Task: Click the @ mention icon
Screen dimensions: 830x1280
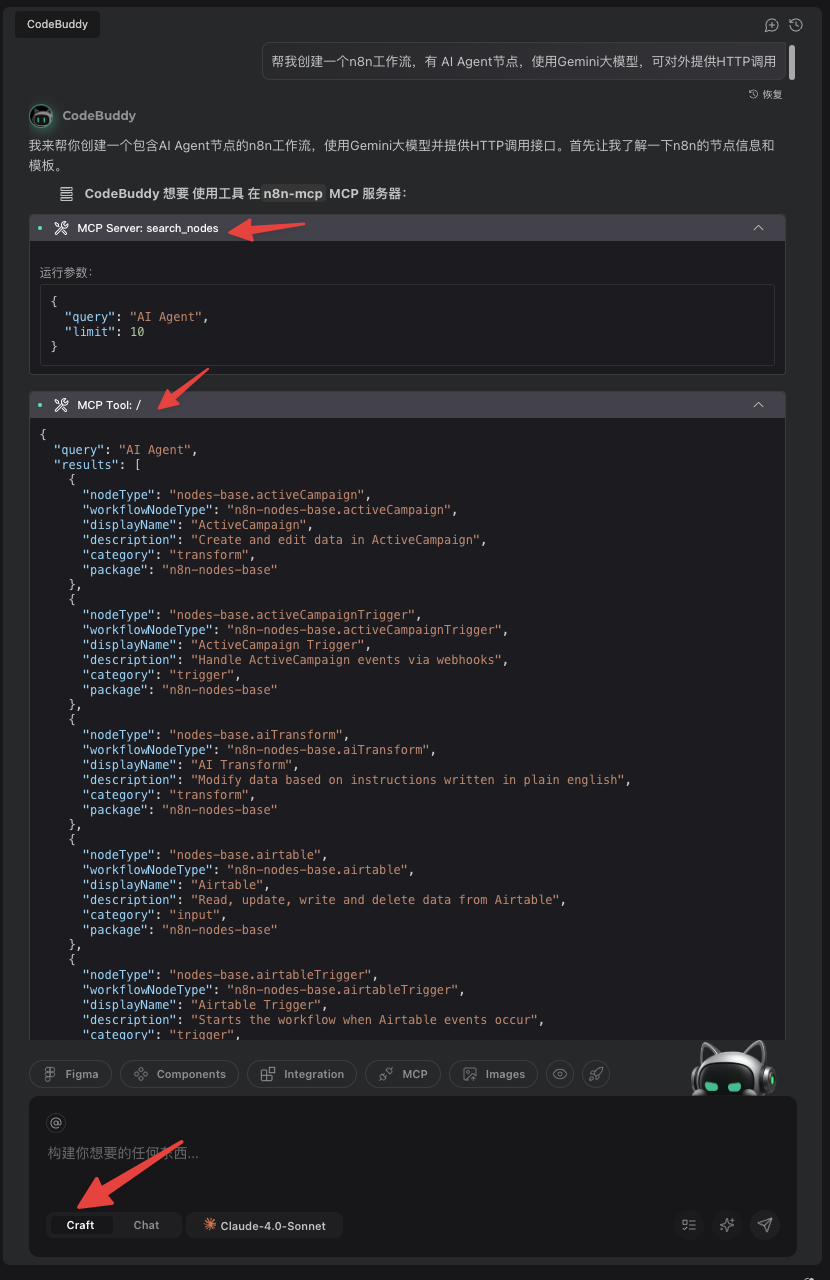Action: [x=56, y=1123]
